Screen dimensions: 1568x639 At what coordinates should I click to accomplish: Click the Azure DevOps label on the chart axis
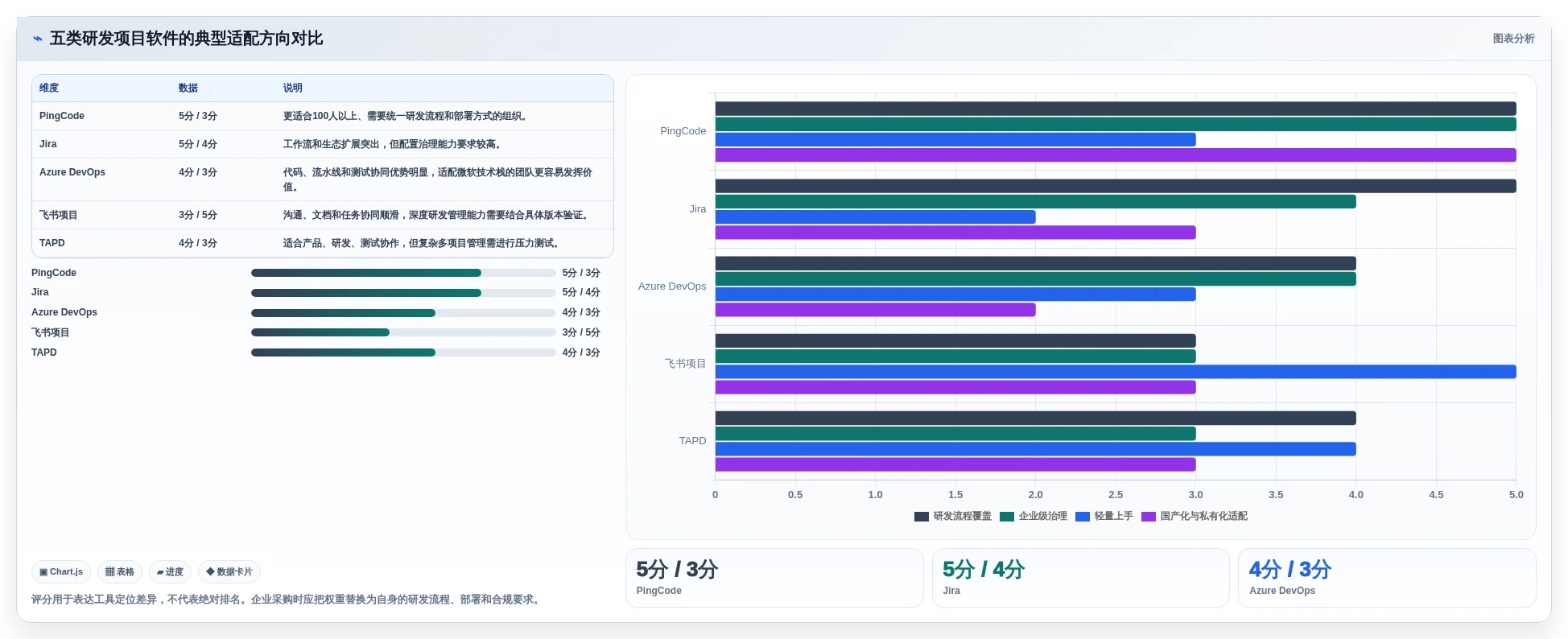point(672,287)
